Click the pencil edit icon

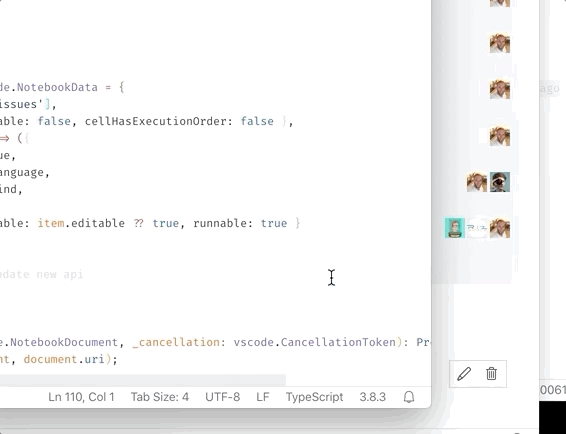coord(464,374)
